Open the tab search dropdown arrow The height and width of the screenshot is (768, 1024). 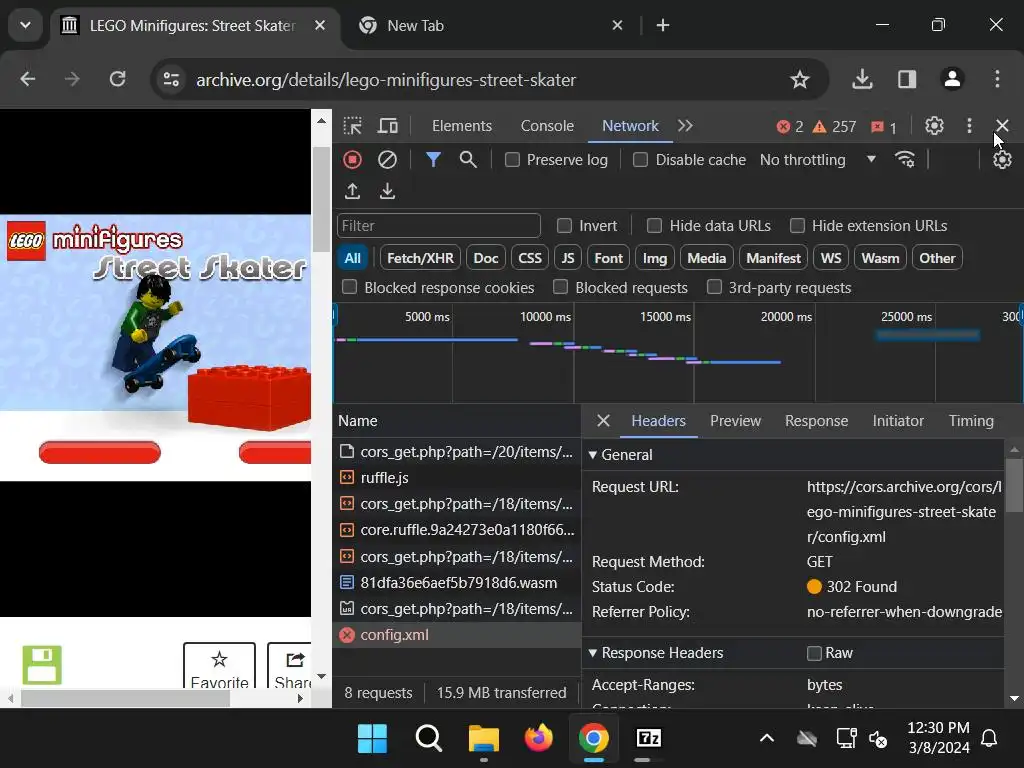25,25
